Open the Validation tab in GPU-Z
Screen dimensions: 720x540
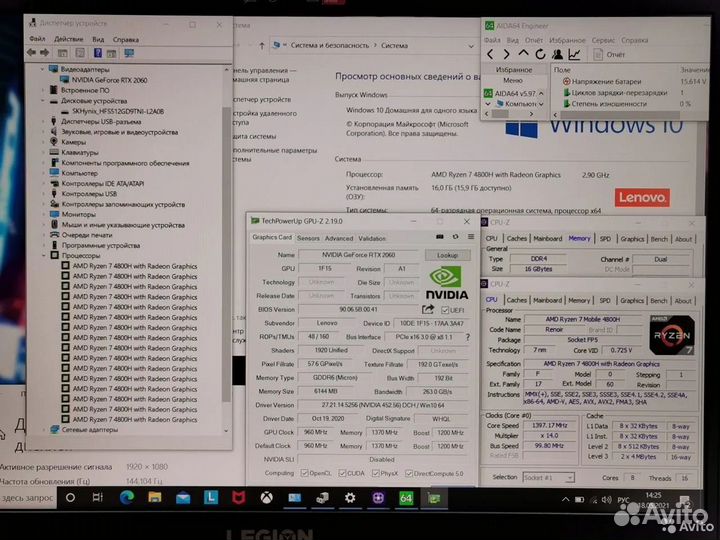(x=372, y=238)
